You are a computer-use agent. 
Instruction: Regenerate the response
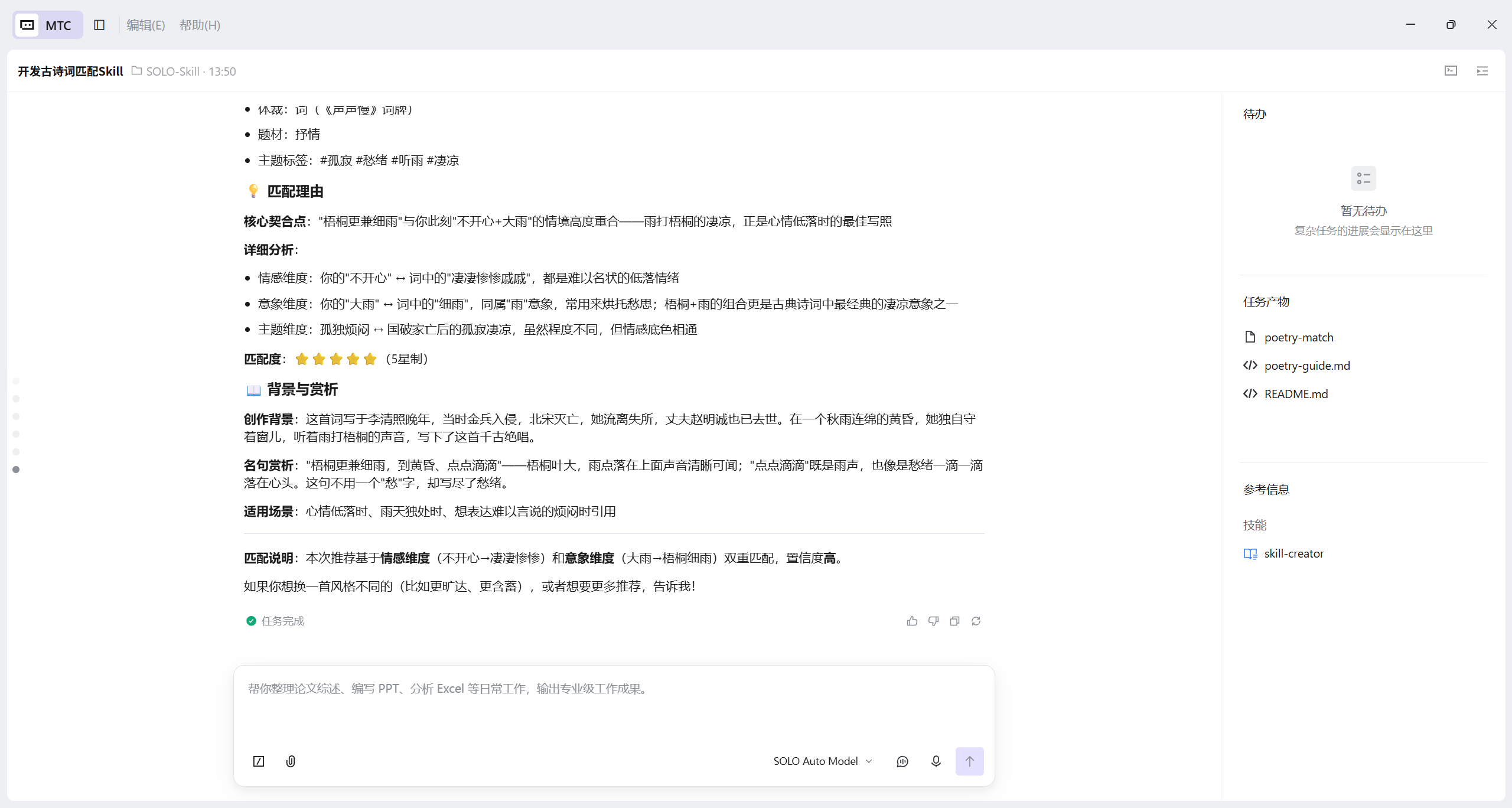point(976,621)
